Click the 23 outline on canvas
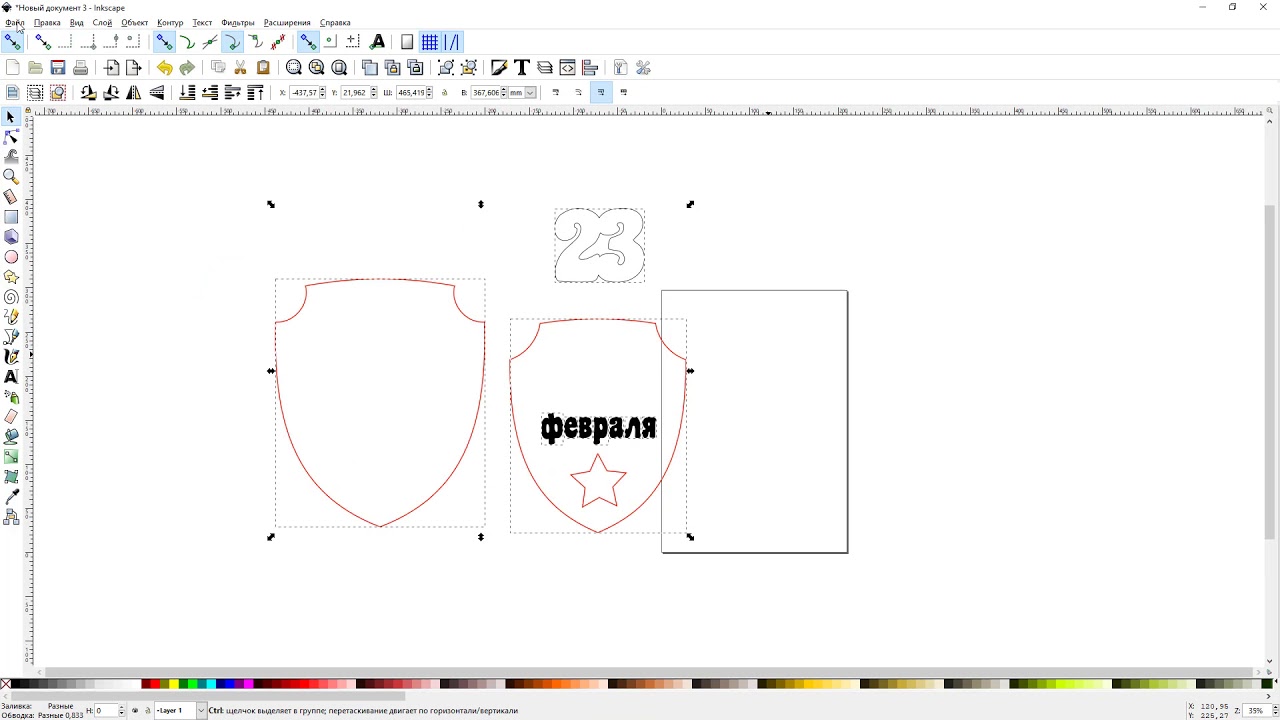This screenshot has width=1280, height=720. [600, 245]
